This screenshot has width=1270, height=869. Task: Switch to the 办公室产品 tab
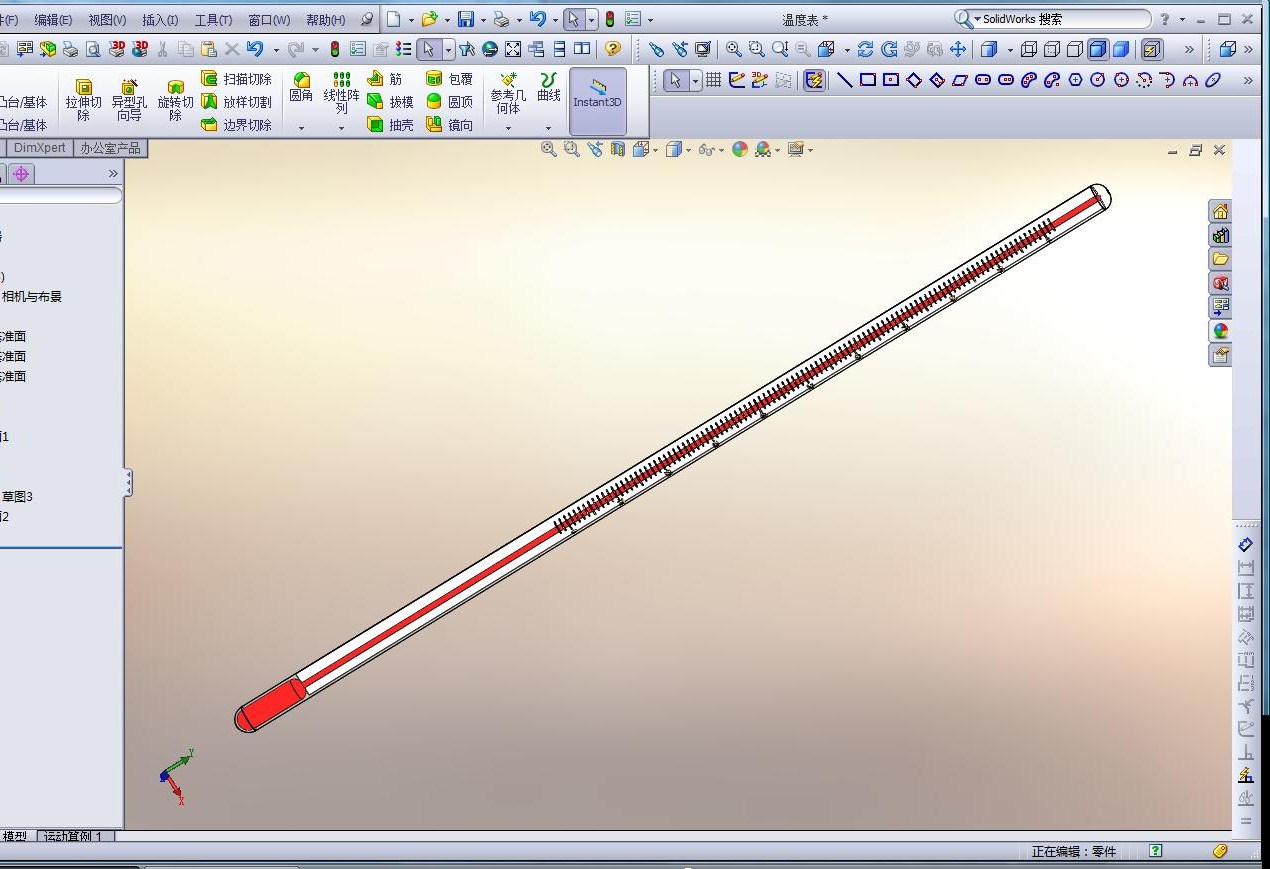click(110, 148)
